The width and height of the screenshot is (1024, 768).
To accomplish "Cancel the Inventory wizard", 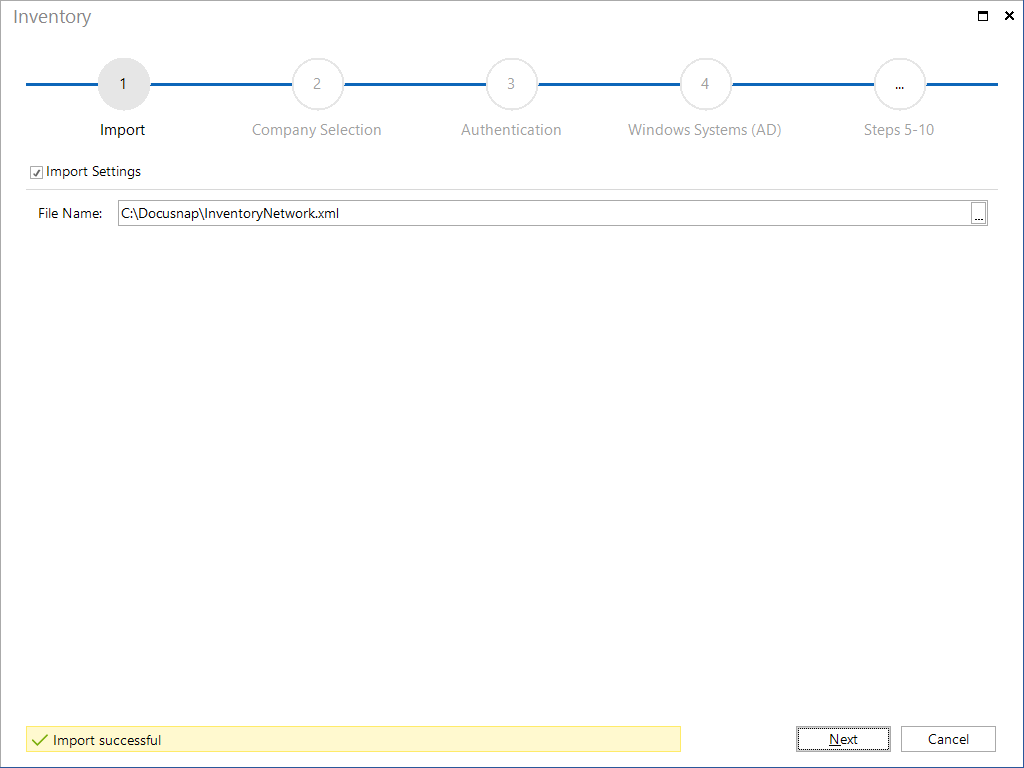I will click(948, 739).
